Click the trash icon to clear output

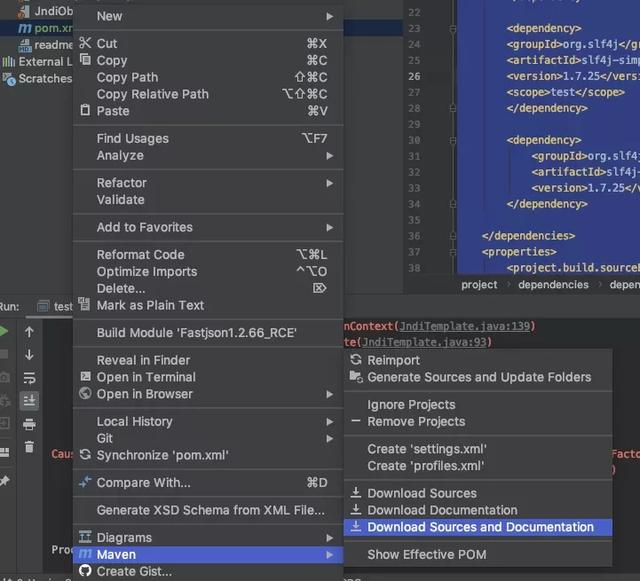(30, 447)
